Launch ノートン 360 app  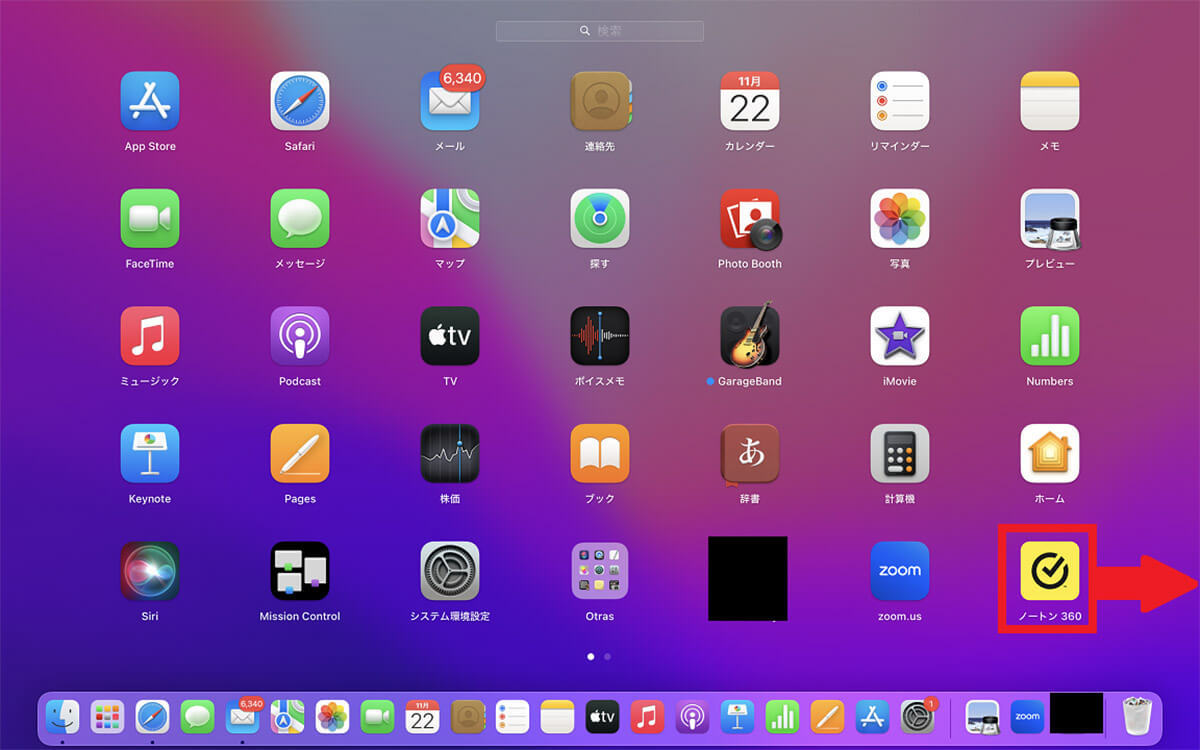coord(1050,571)
